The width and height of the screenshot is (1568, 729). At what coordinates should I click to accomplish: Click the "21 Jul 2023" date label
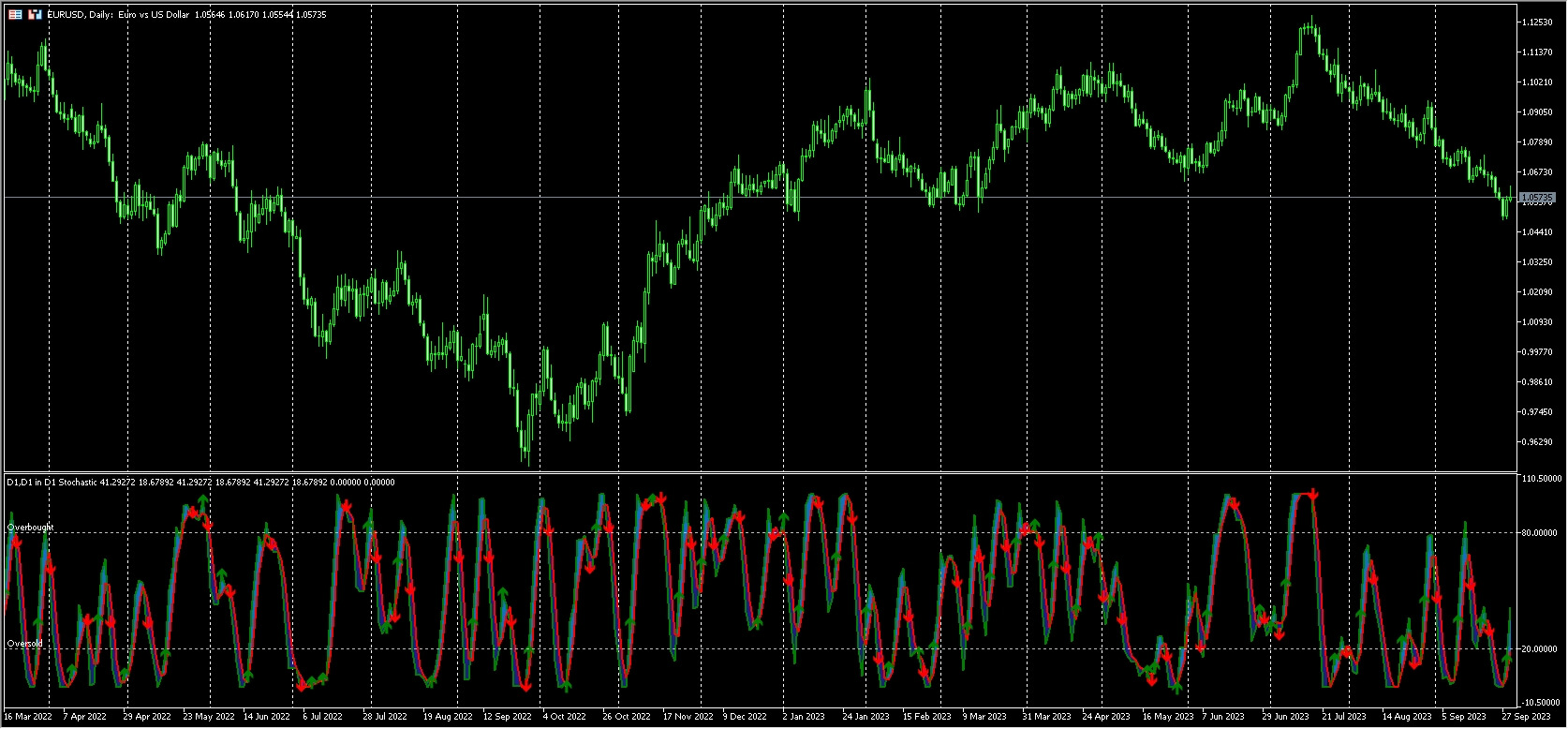point(1344,717)
